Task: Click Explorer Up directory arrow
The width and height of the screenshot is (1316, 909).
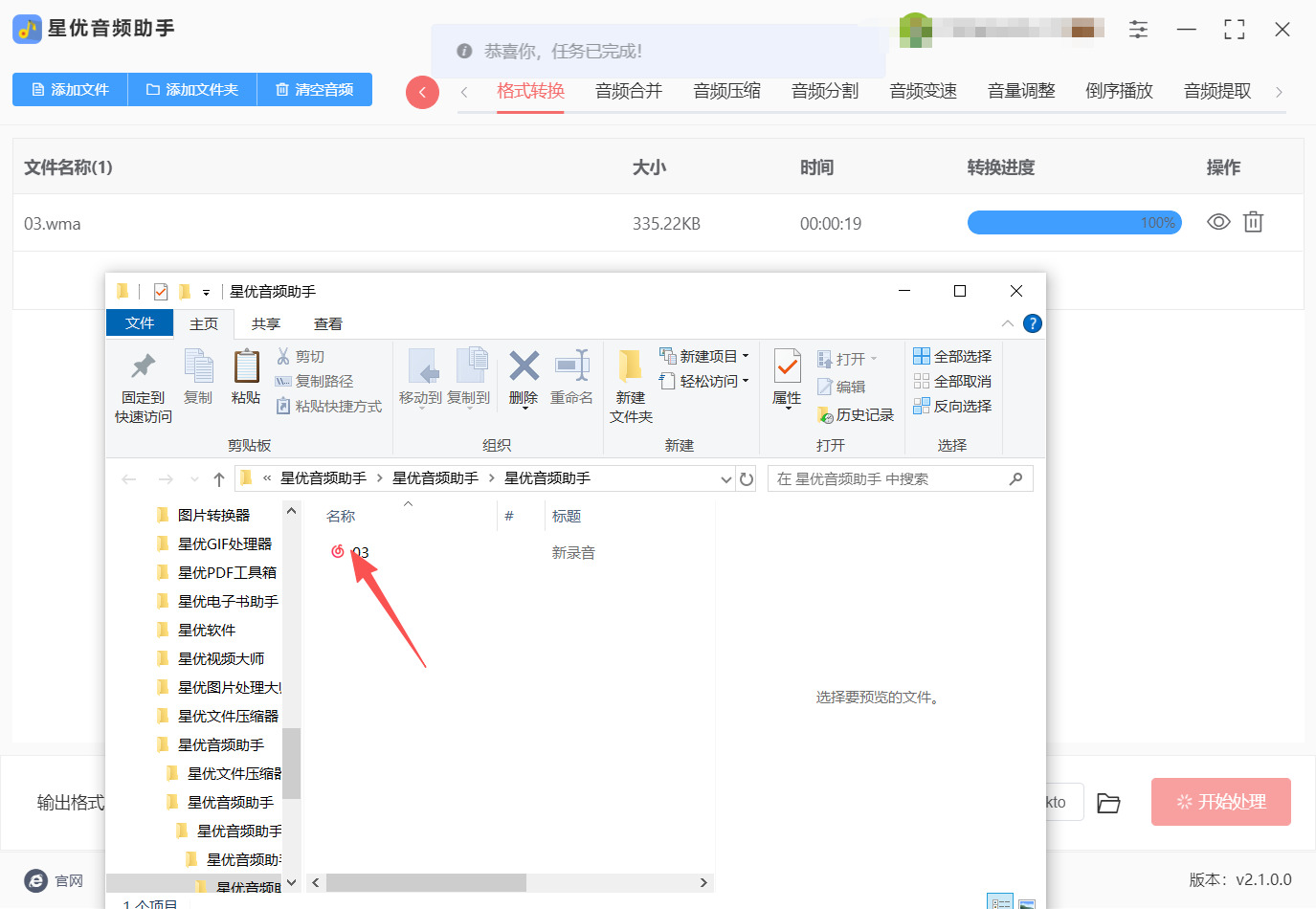Action: pos(219,479)
